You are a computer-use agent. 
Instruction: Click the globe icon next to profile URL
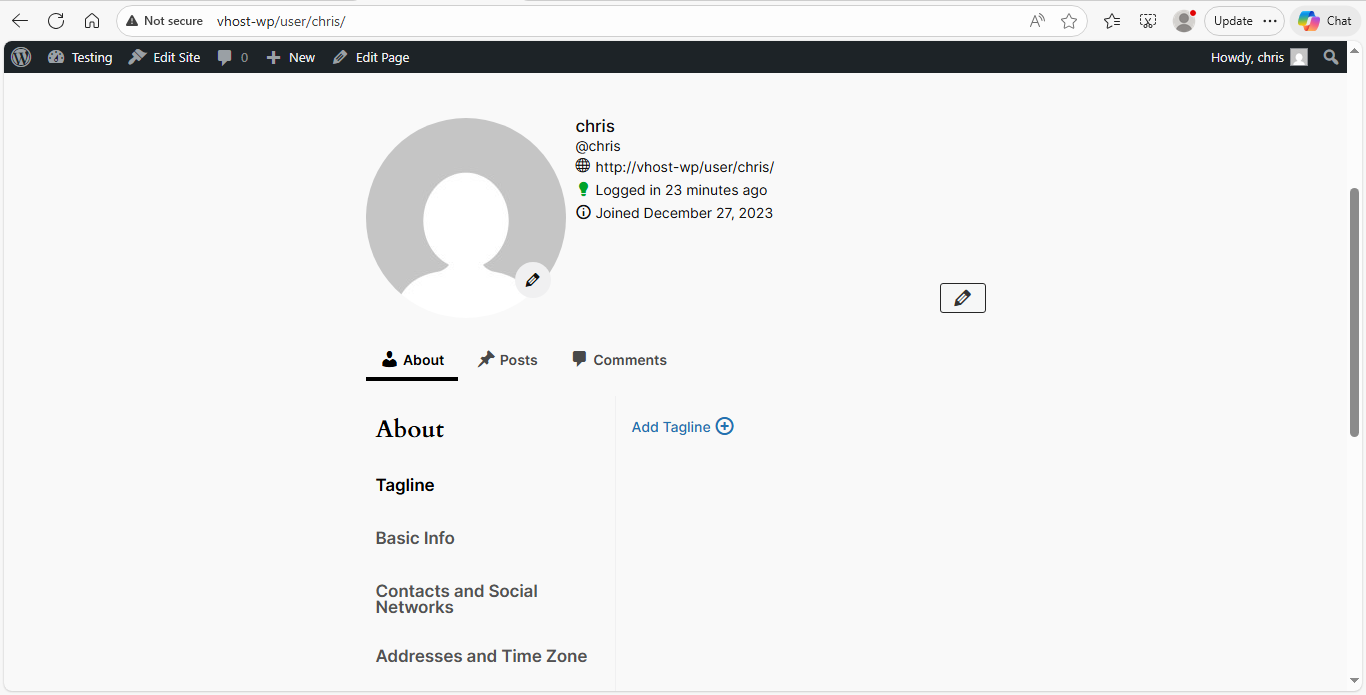pos(583,166)
